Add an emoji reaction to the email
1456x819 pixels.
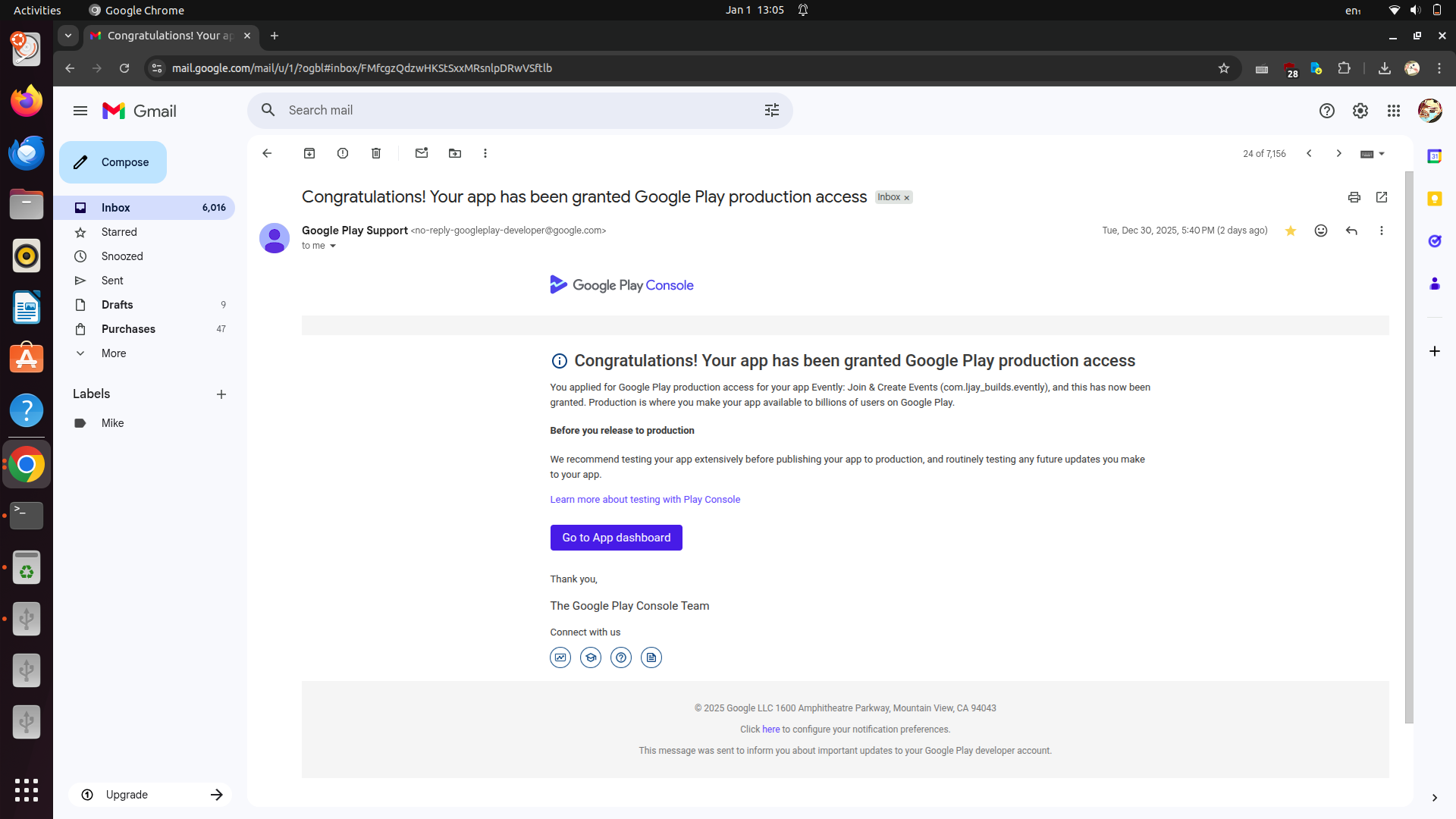click(x=1321, y=231)
